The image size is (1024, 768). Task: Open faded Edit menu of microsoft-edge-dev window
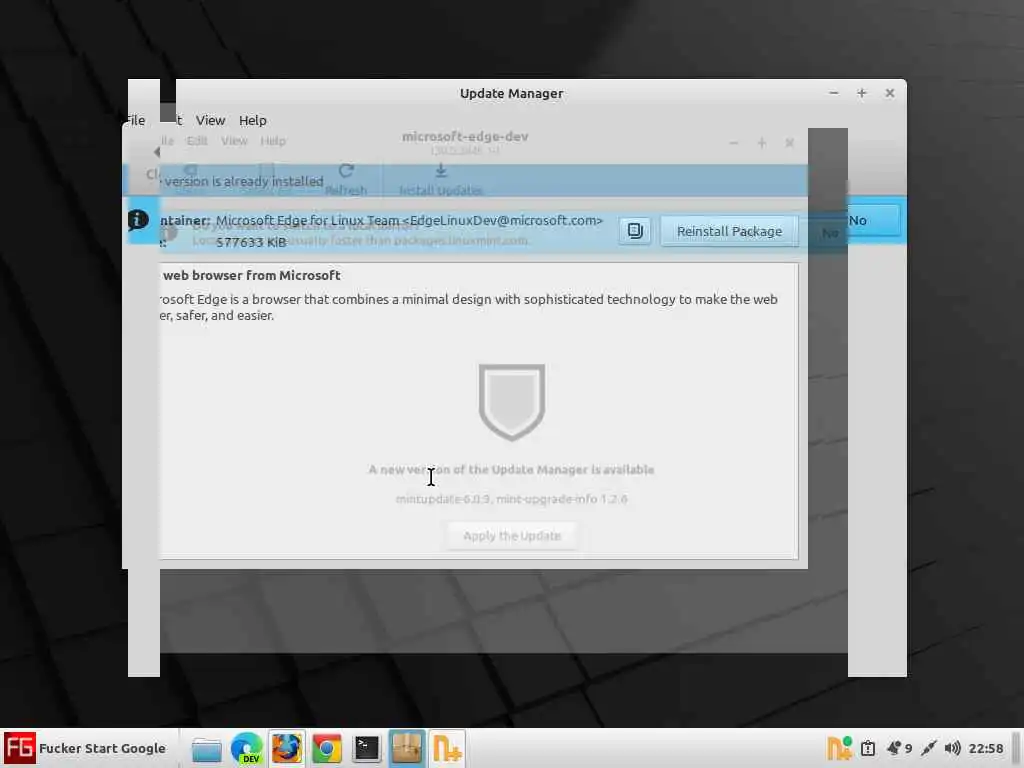(x=197, y=140)
